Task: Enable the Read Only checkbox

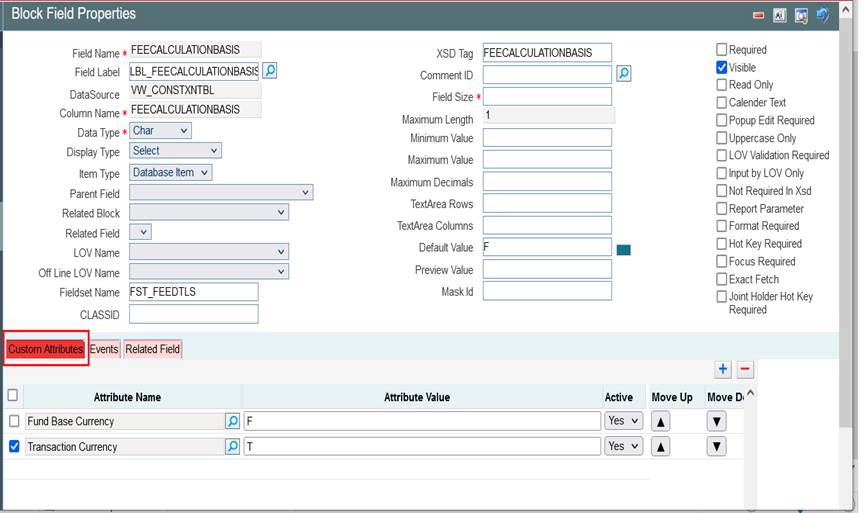Action: tap(721, 85)
